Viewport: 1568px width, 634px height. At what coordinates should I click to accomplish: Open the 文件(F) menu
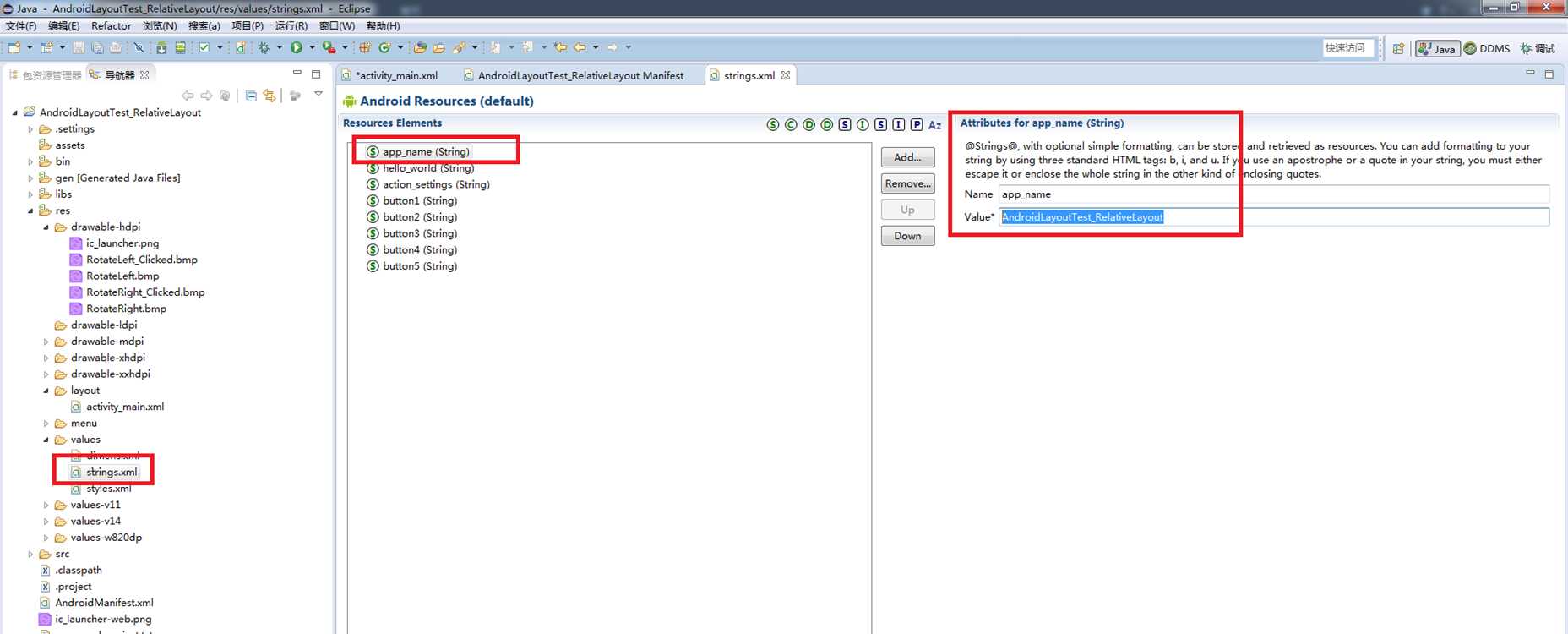(x=21, y=26)
